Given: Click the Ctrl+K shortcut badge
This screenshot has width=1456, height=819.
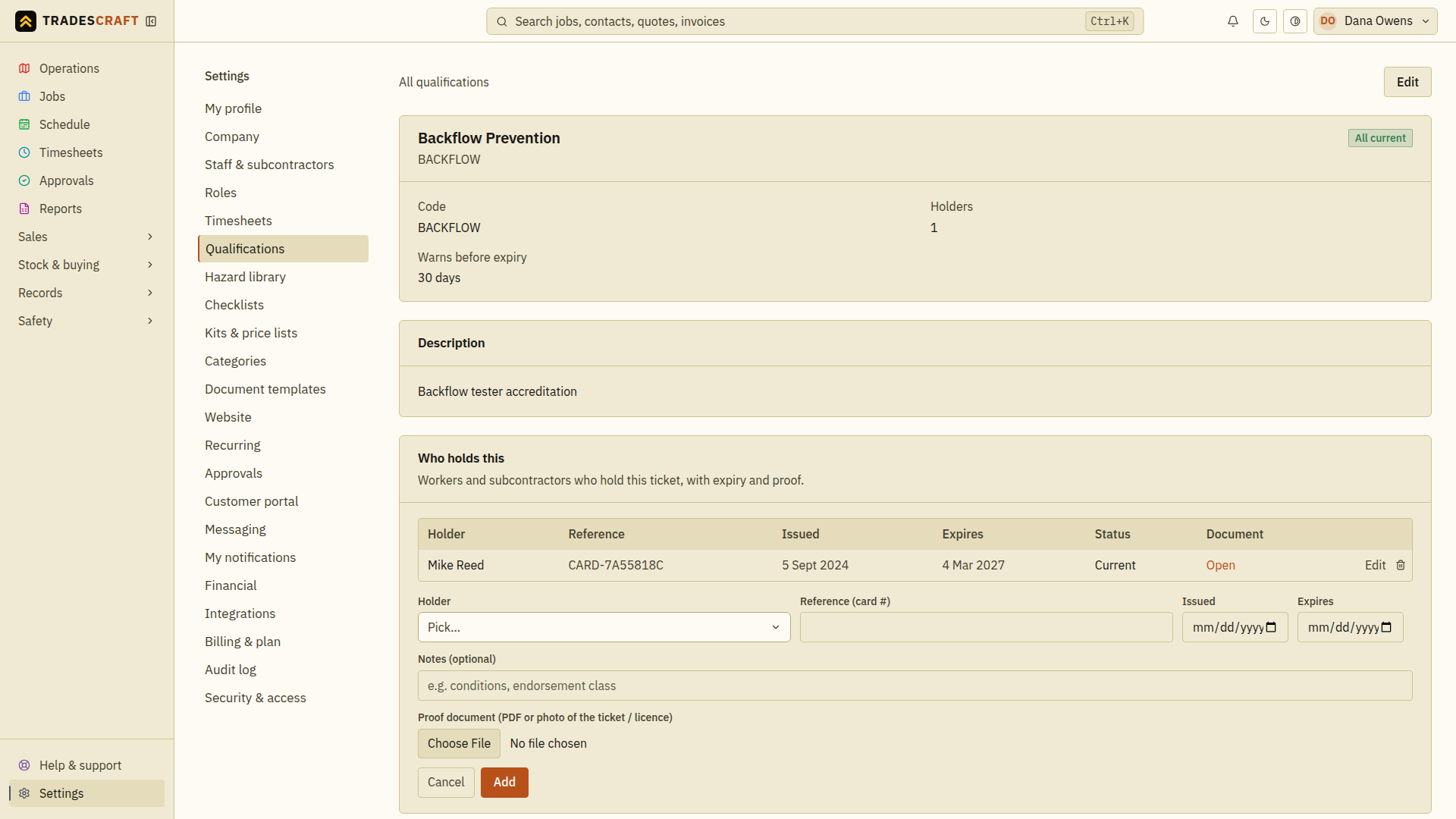Looking at the screenshot, I should 1109,21.
